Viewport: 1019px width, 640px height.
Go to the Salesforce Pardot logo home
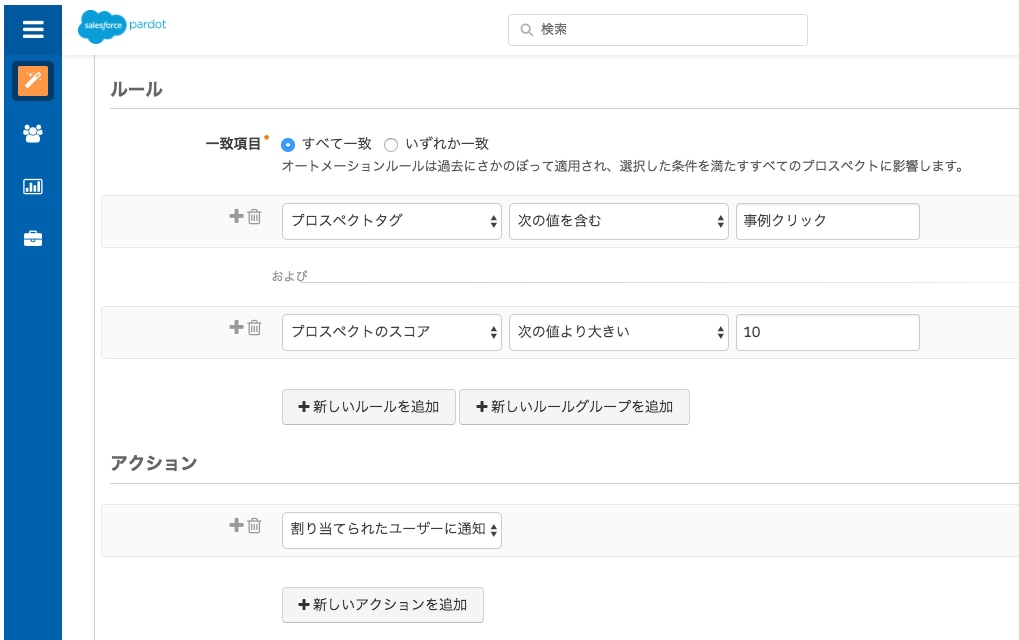pyautogui.click(x=122, y=27)
